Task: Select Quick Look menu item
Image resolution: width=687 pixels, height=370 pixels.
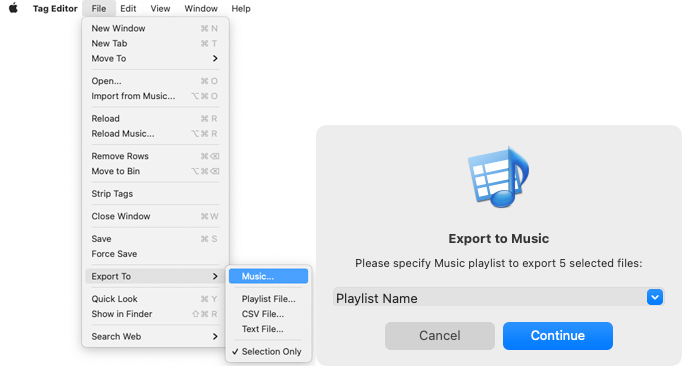Action: coord(155,299)
